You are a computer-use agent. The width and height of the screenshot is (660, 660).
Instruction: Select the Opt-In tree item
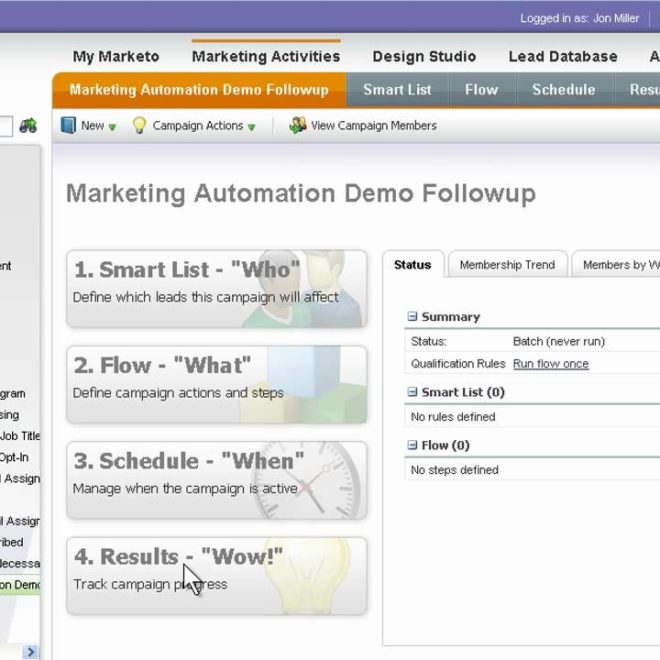(x=14, y=457)
